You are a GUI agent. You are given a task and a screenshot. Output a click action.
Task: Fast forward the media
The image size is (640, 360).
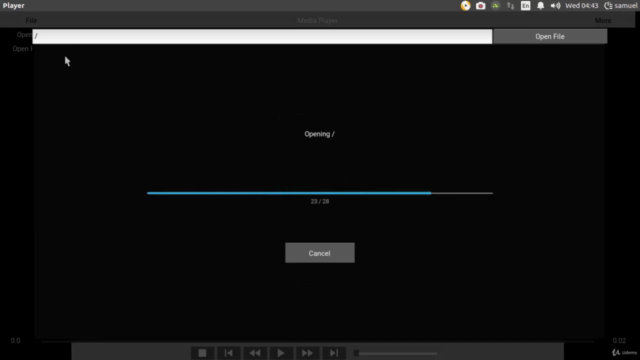pyautogui.click(x=307, y=353)
